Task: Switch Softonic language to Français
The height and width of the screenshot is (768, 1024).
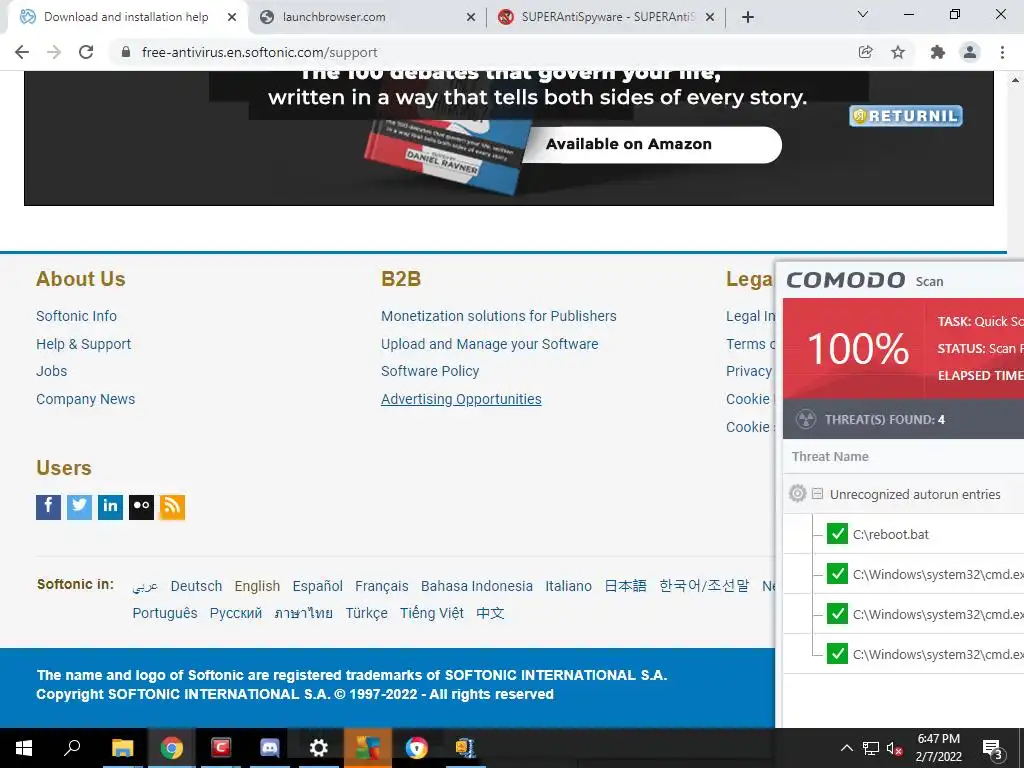Action: (381, 586)
